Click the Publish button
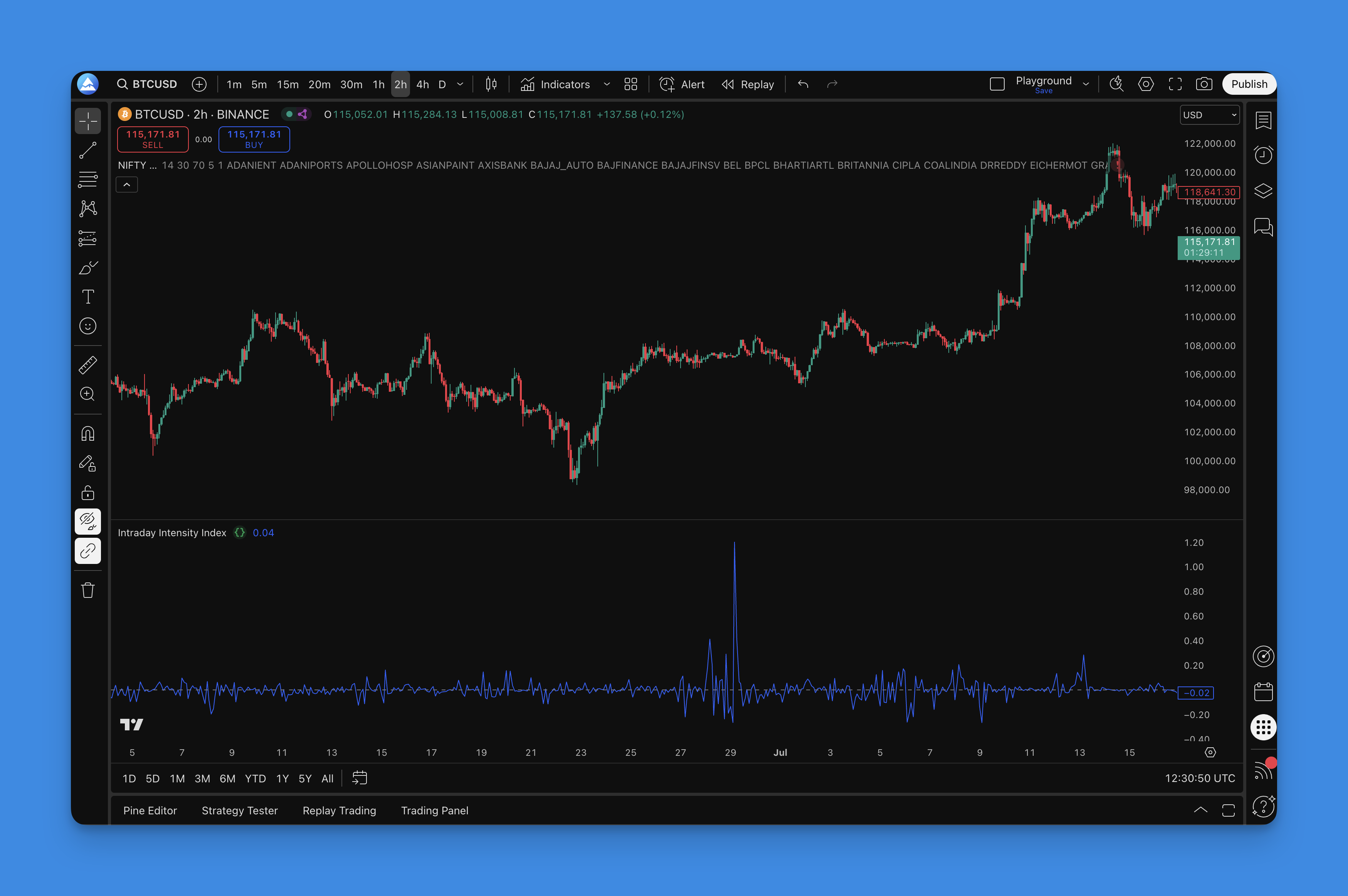This screenshot has height=896, width=1348. pyautogui.click(x=1249, y=85)
